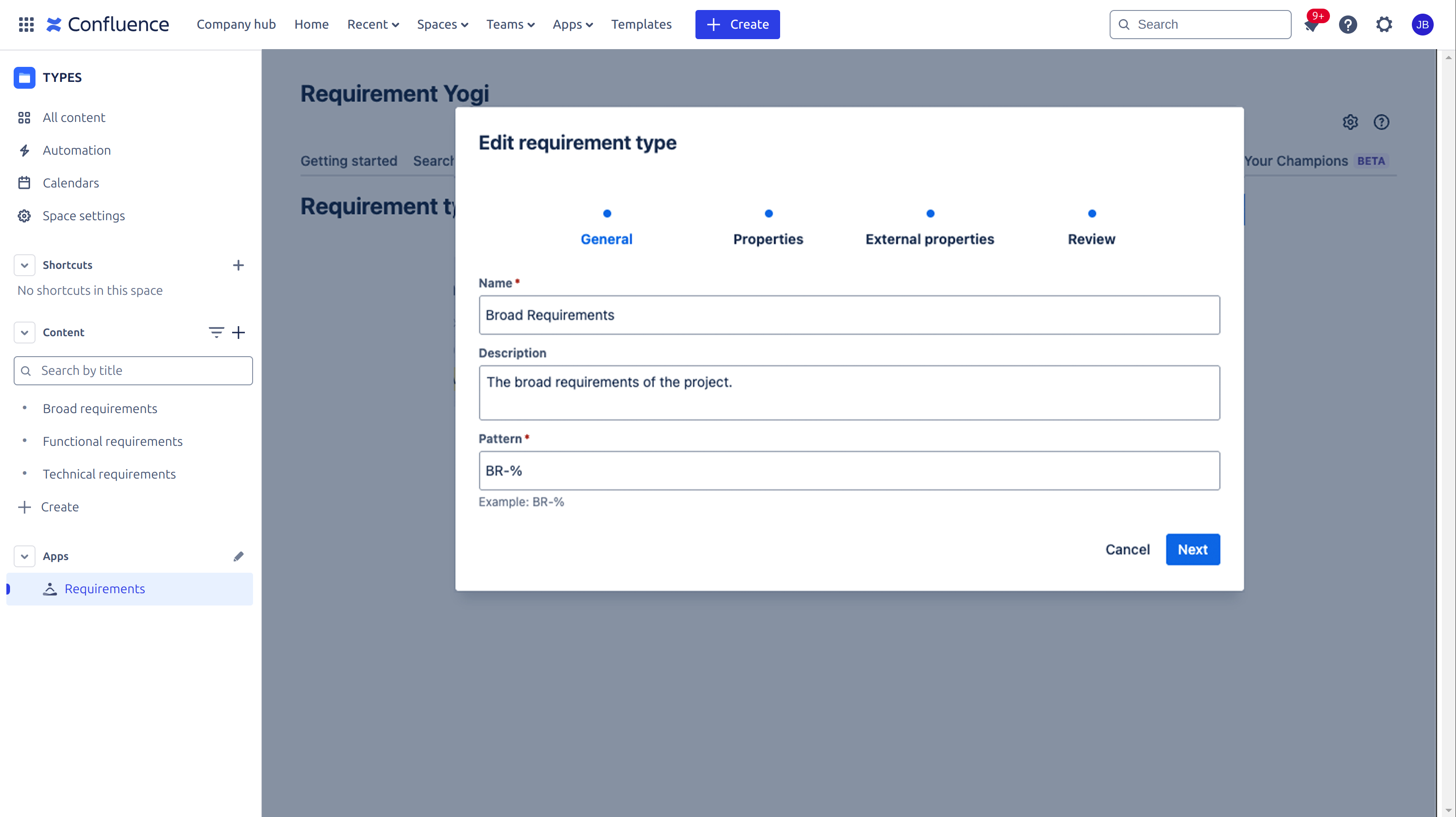
Task: Go to the Properties step
Action: tap(767, 239)
